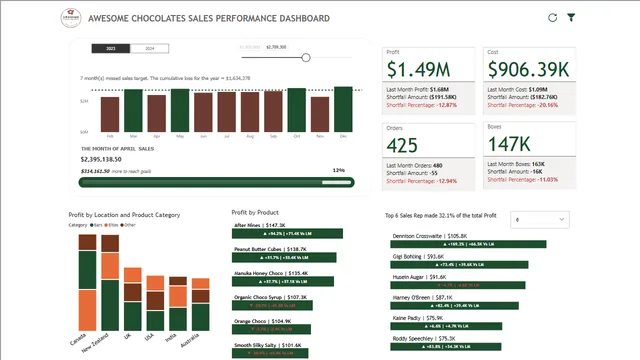
Task: Select the May bar in sales chart
Action: [180, 111]
